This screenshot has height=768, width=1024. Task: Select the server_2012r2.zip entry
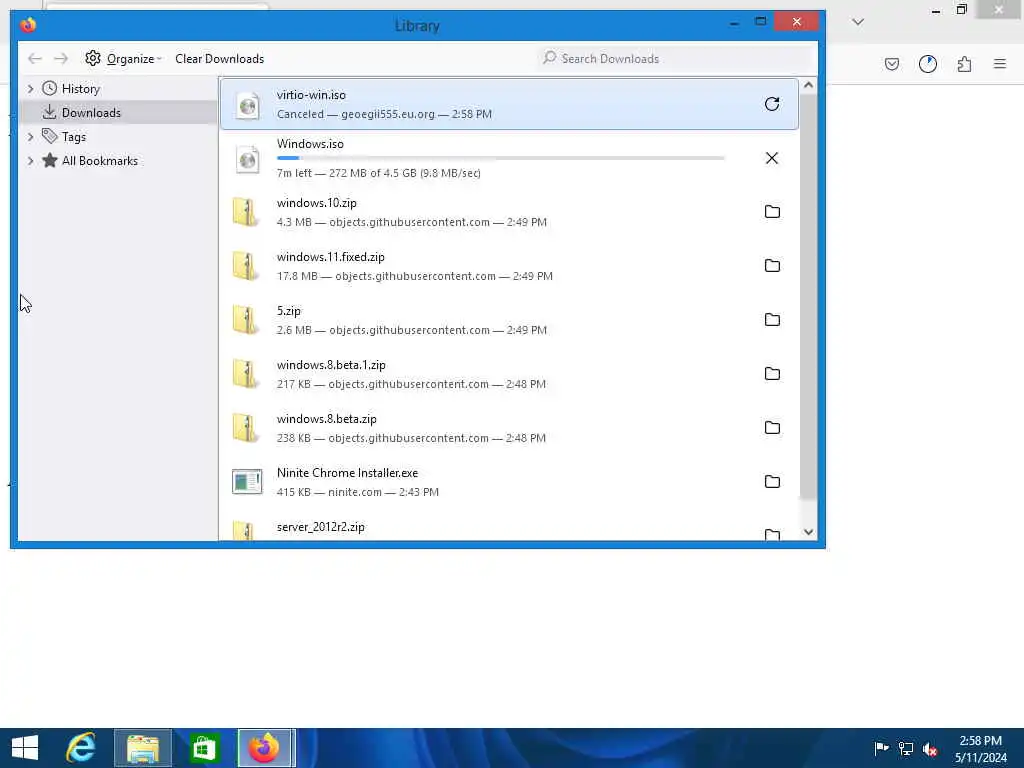pos(509,529)
